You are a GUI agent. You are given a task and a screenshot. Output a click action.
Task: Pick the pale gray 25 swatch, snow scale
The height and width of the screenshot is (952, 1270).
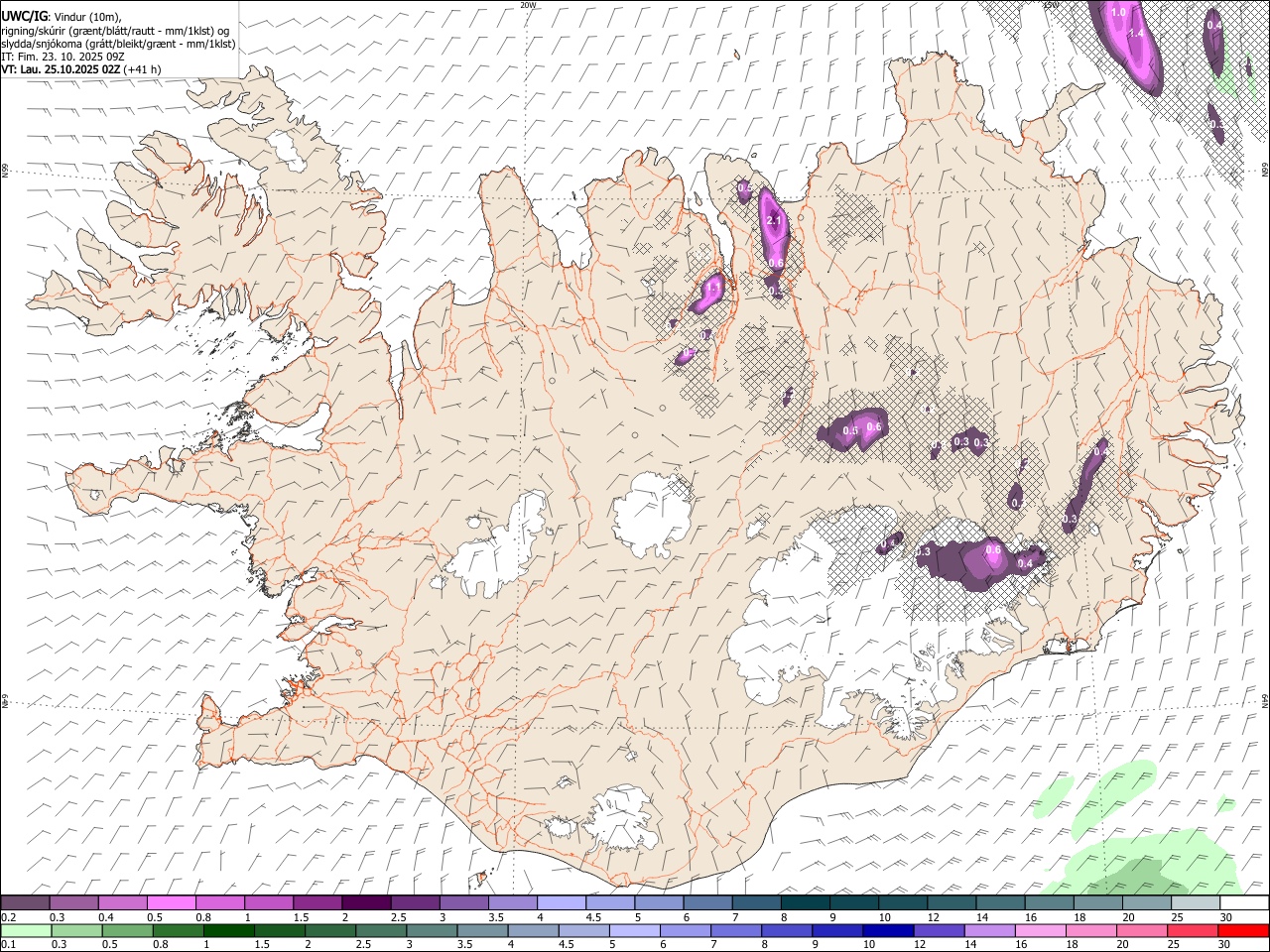1196,902
